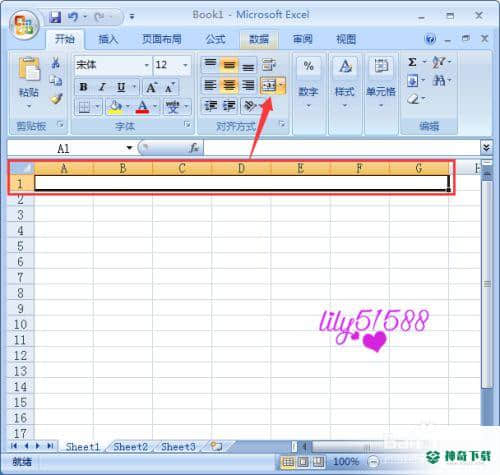Switch to Sheet2 worksheet tab
This screenshot has width=500, height=475.
point(130,447)
